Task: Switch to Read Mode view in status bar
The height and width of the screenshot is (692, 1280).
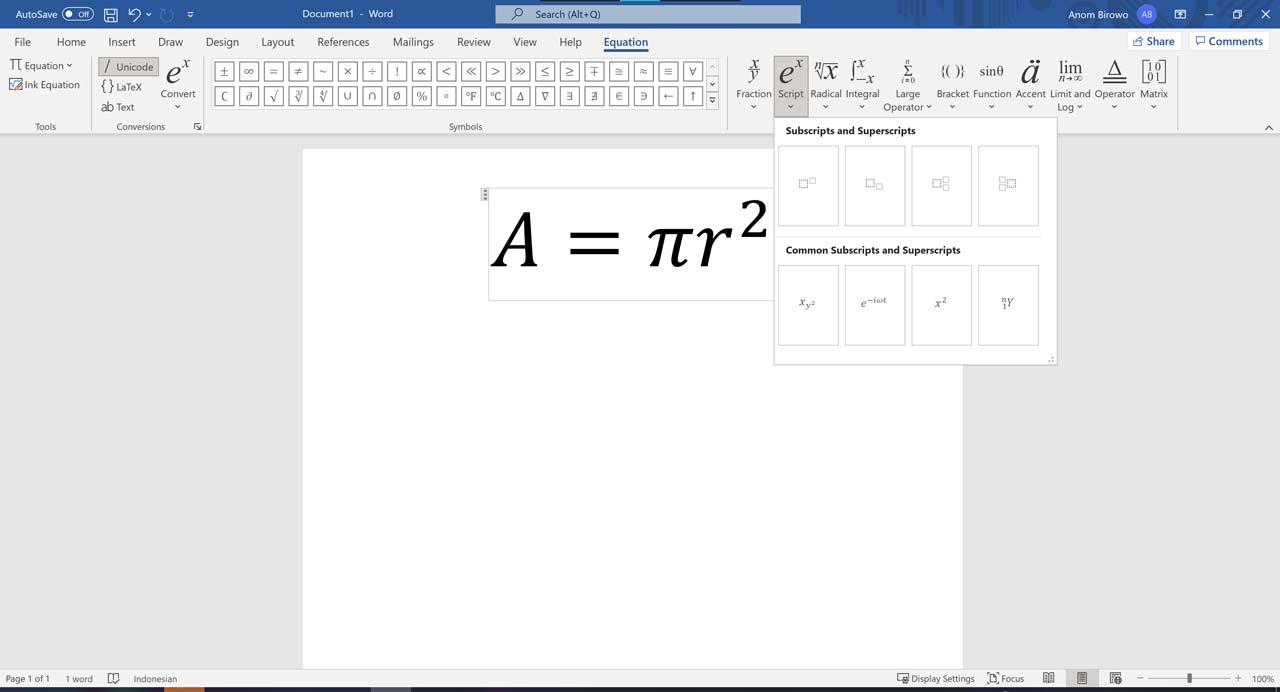Action: pyautogui.click(x=1048, y=678)
